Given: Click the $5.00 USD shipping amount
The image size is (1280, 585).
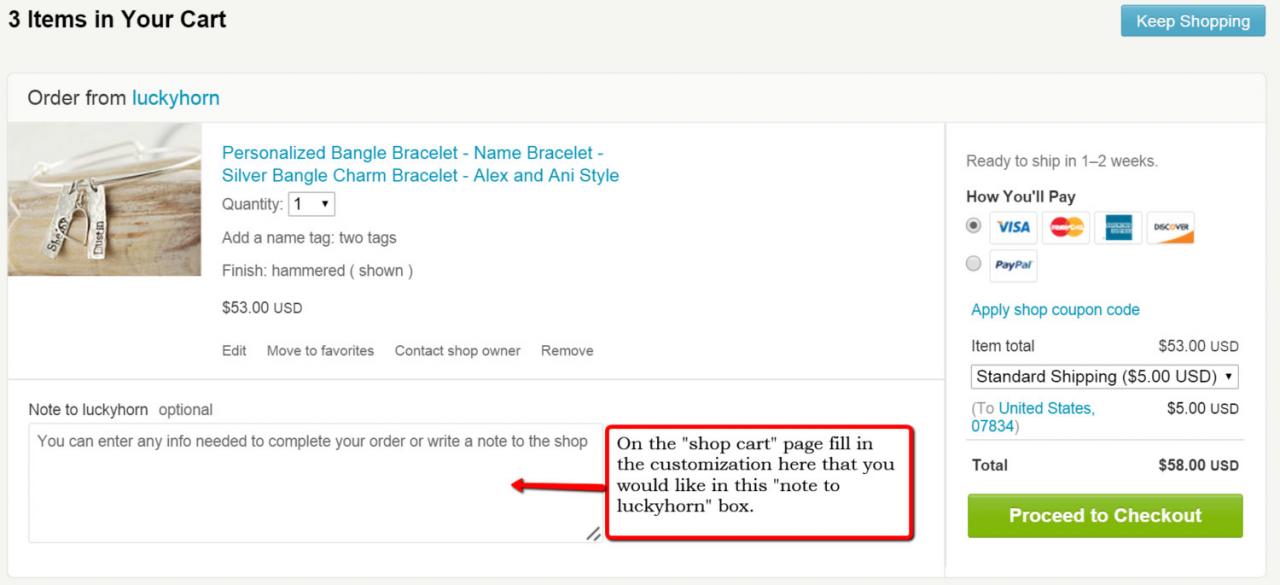Looking at the screenshot, I should (1203, 409).
